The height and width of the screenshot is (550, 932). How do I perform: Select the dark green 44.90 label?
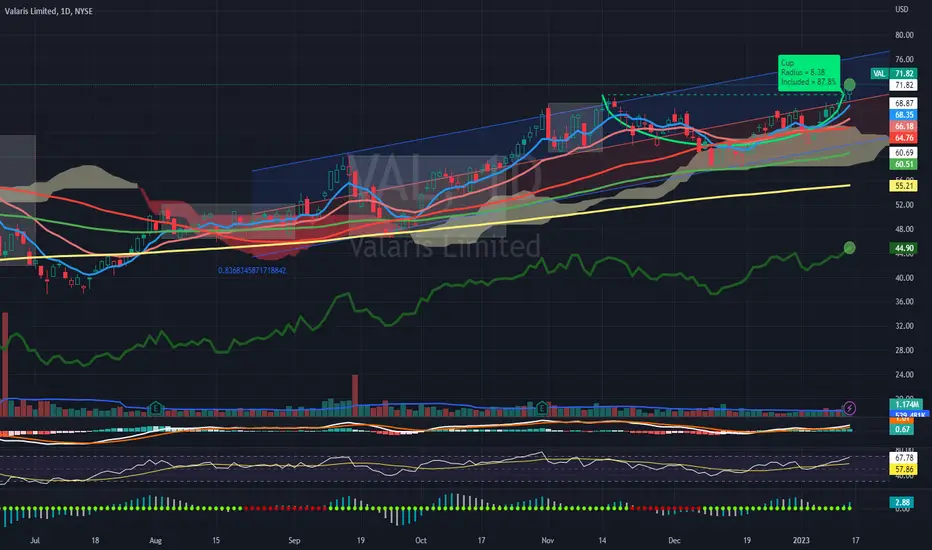coord(904,248)
